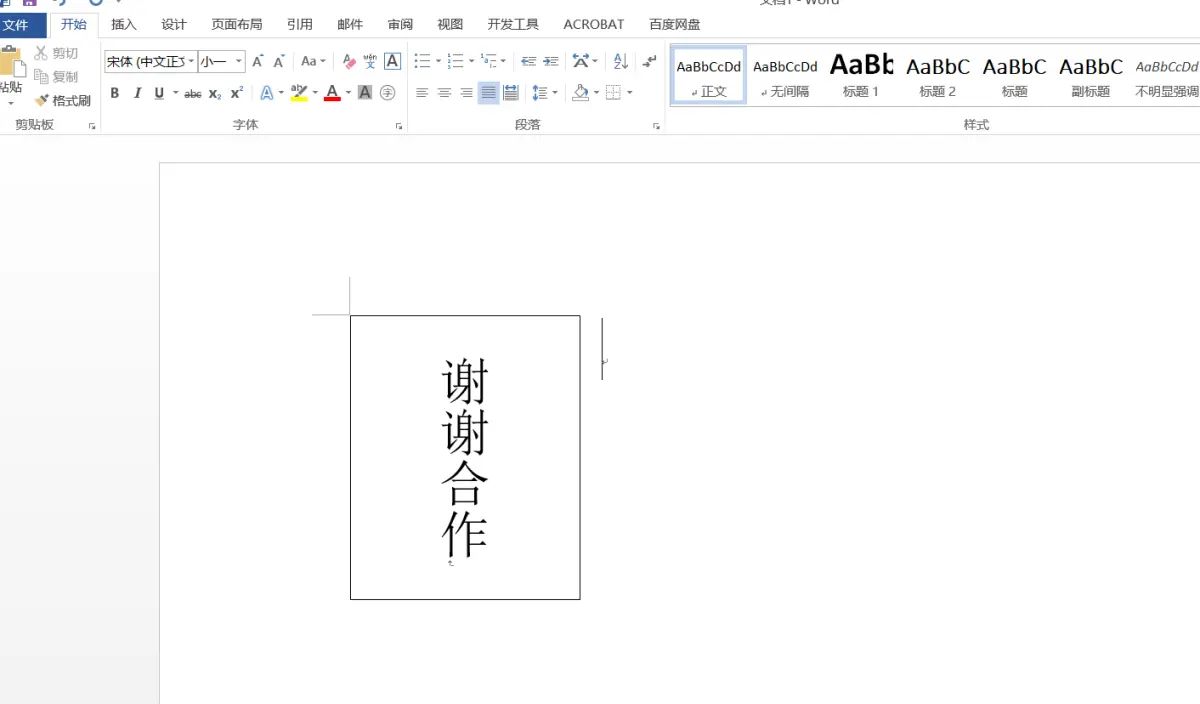The height and width of the screenshot is (704, 1200).
Task: Select the red font color swatch
Action: [330, 94]
